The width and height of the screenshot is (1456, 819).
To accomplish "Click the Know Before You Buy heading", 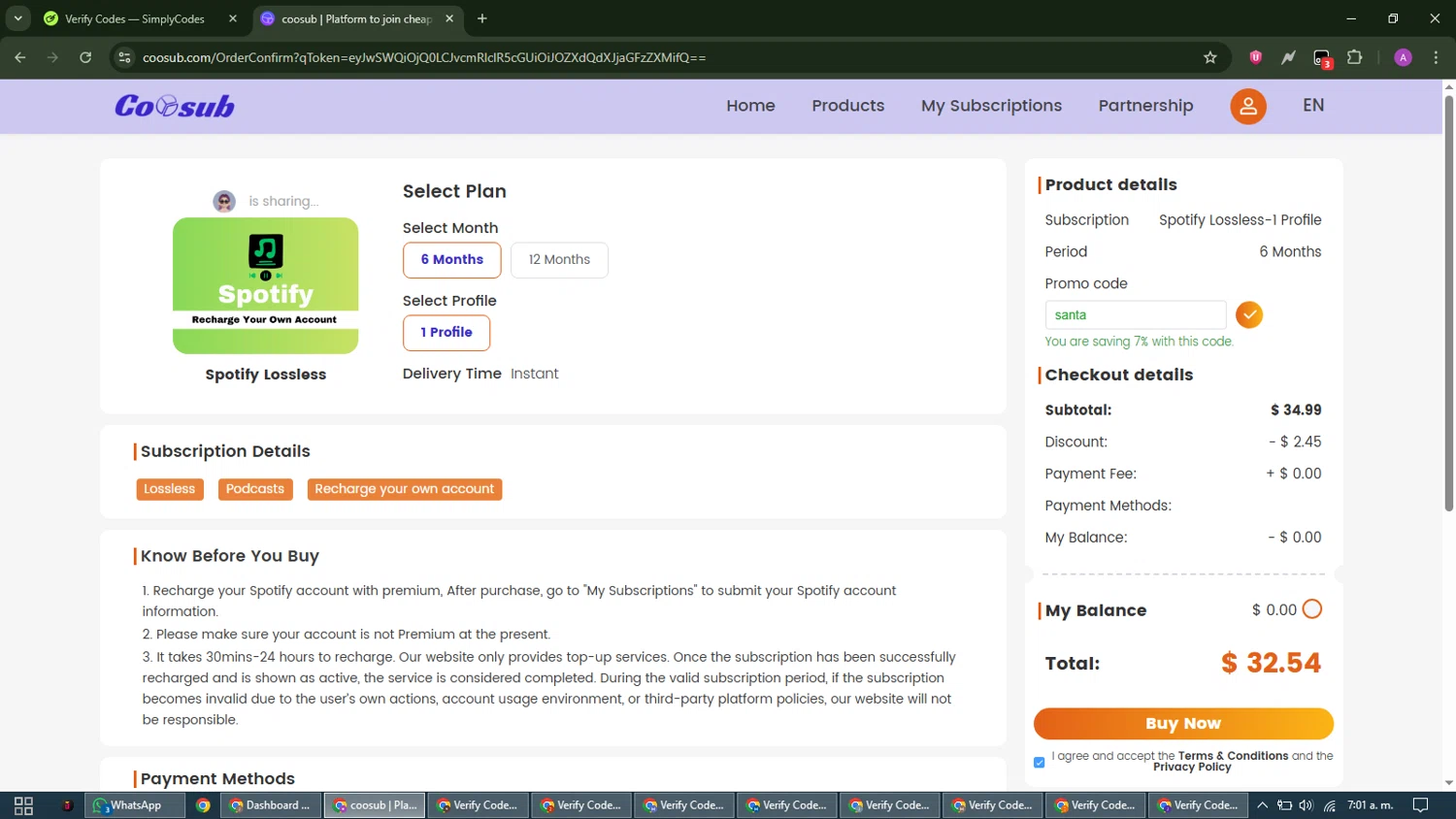I will click(x=229, y=556).
